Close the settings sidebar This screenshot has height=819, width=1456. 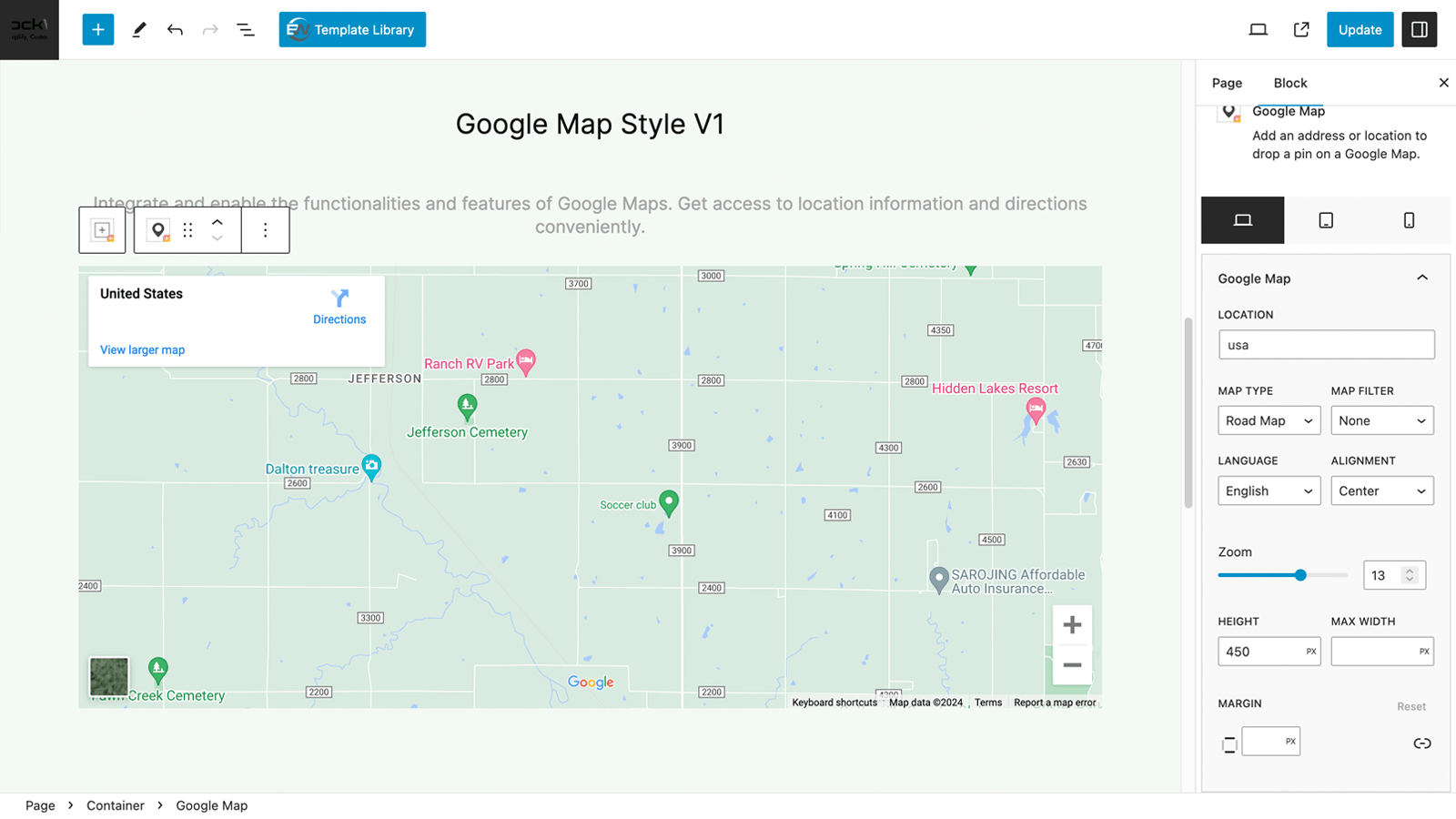point(1443,83)
